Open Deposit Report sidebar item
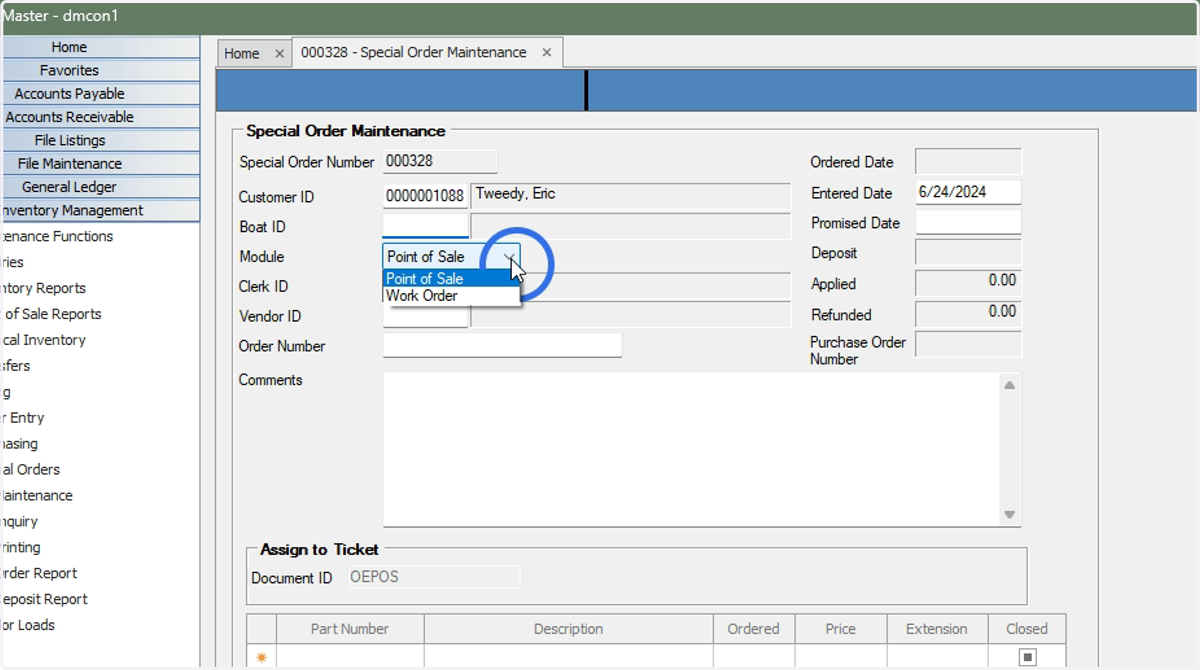Image resolution: width=1200 pixels, height=670 pixels. tap(44, 600)
